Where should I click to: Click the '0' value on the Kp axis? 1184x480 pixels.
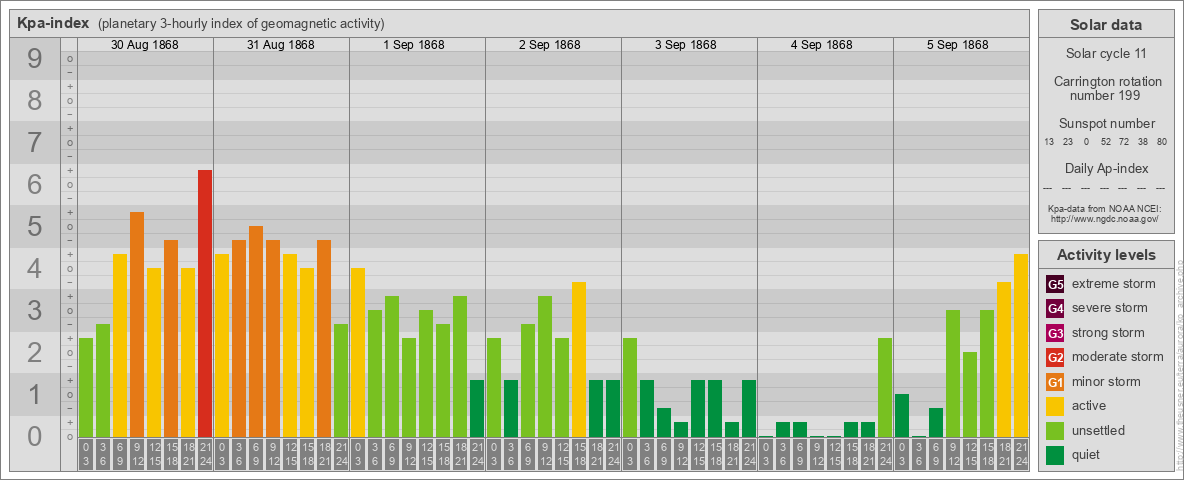pyautogui.click(x=35, y=436)
